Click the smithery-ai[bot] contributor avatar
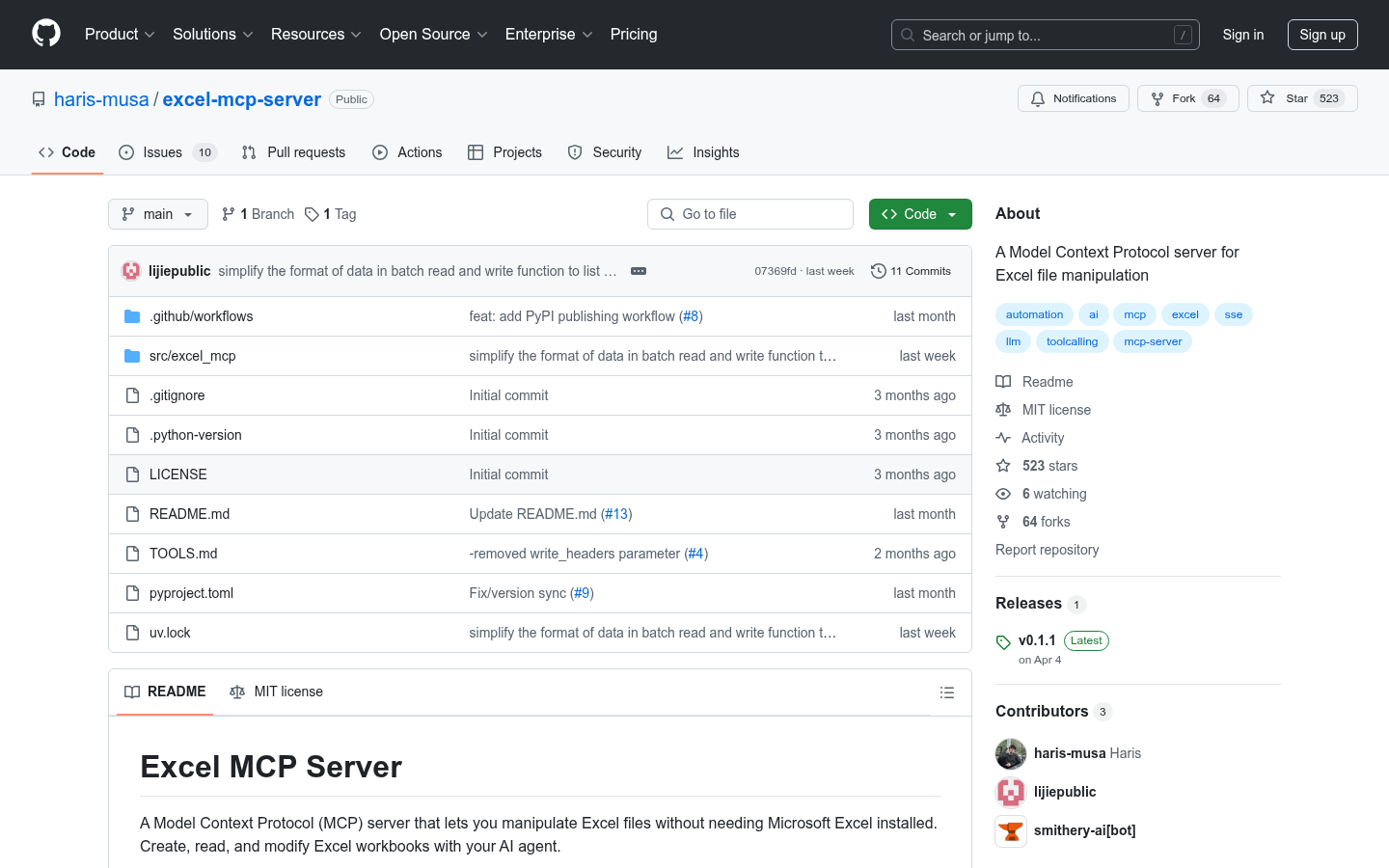Viewport: 1389px width, 868px height. coord(1011,830)
